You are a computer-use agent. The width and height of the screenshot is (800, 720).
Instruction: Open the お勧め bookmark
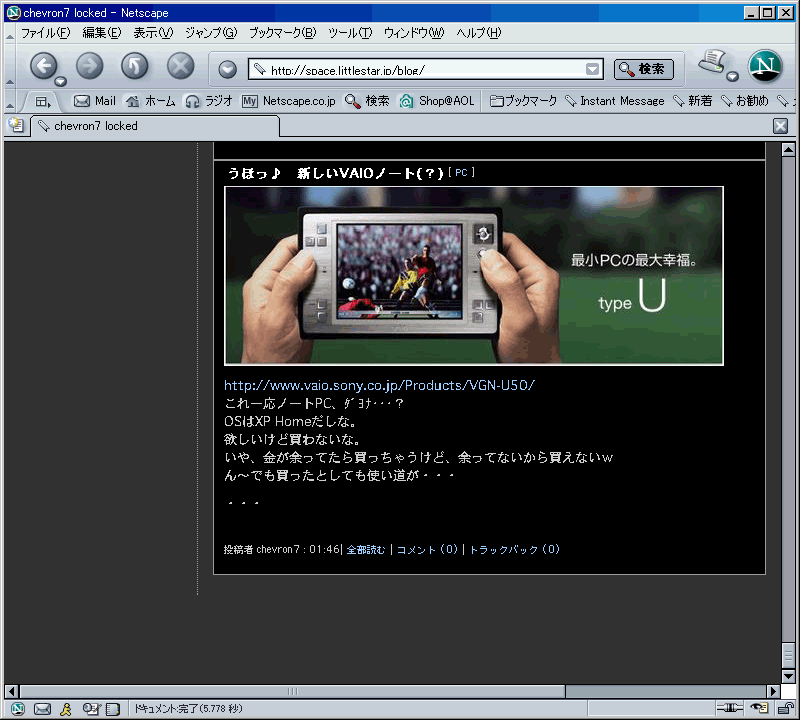(744, 101)
